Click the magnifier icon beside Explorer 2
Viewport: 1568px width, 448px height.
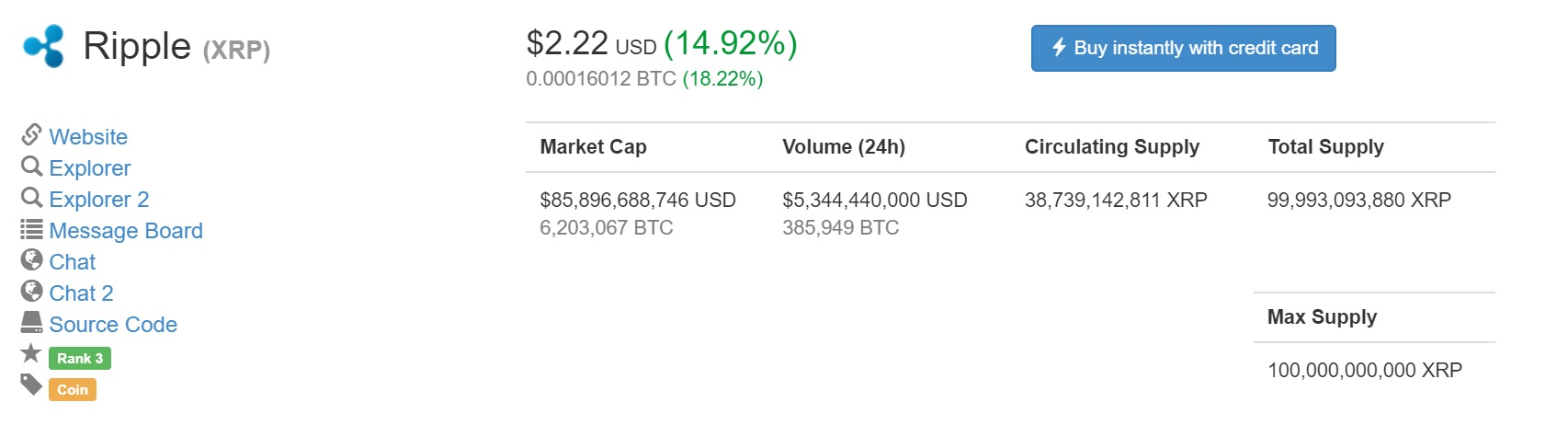pyautogui.click(x=31, y=198)
